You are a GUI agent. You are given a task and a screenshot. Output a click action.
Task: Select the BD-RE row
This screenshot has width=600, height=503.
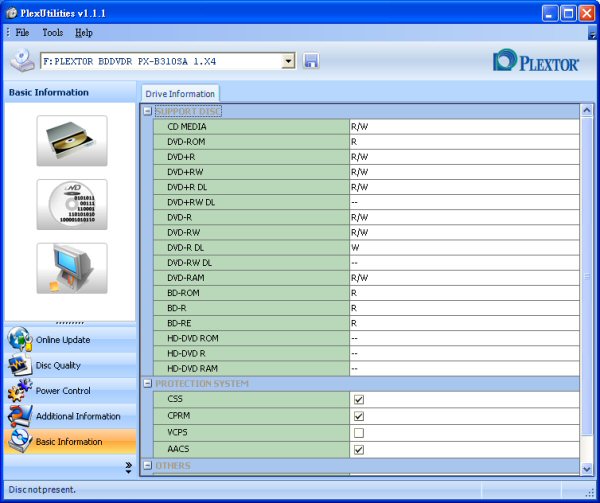click(366, 323)
